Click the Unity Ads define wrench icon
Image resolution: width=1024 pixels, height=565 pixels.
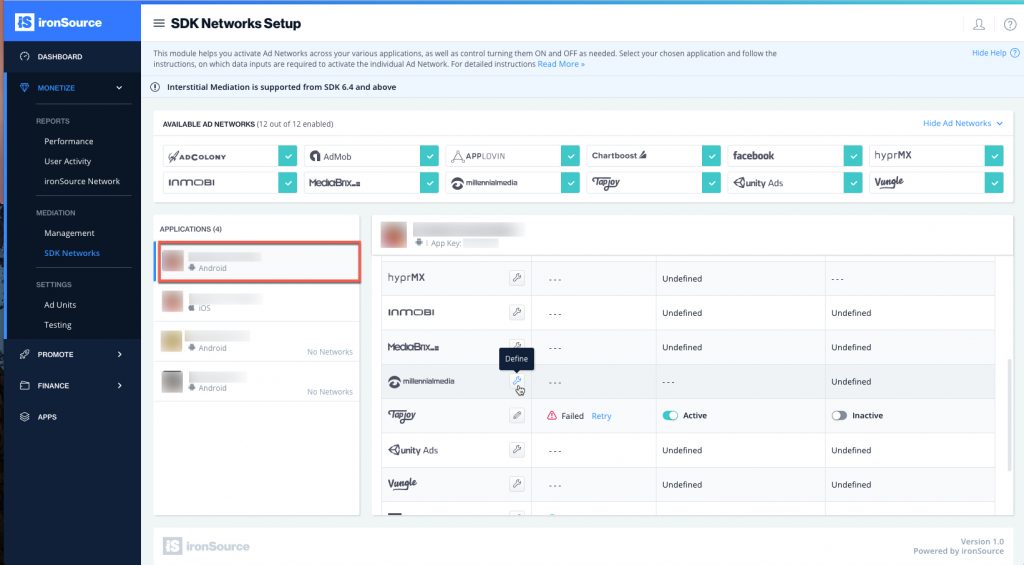[x=517, y=449]
